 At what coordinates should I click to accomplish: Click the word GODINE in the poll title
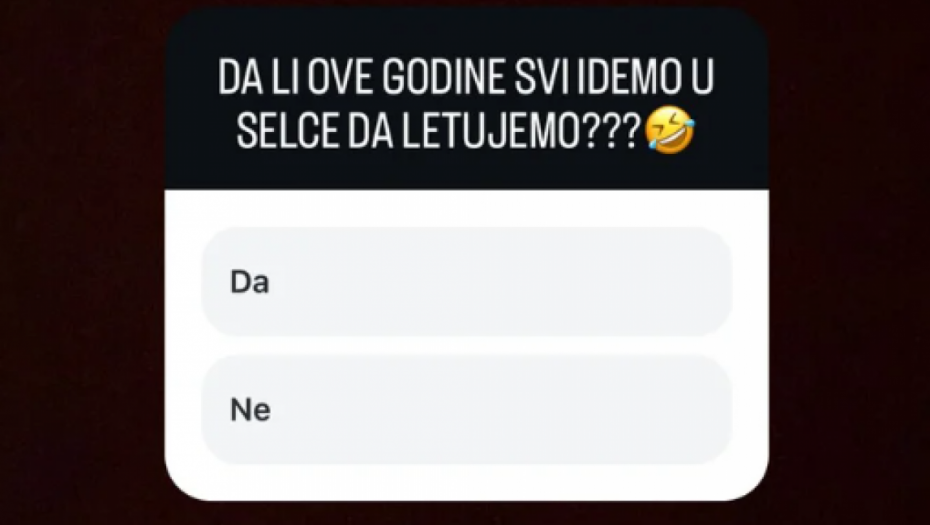[444, 78]
